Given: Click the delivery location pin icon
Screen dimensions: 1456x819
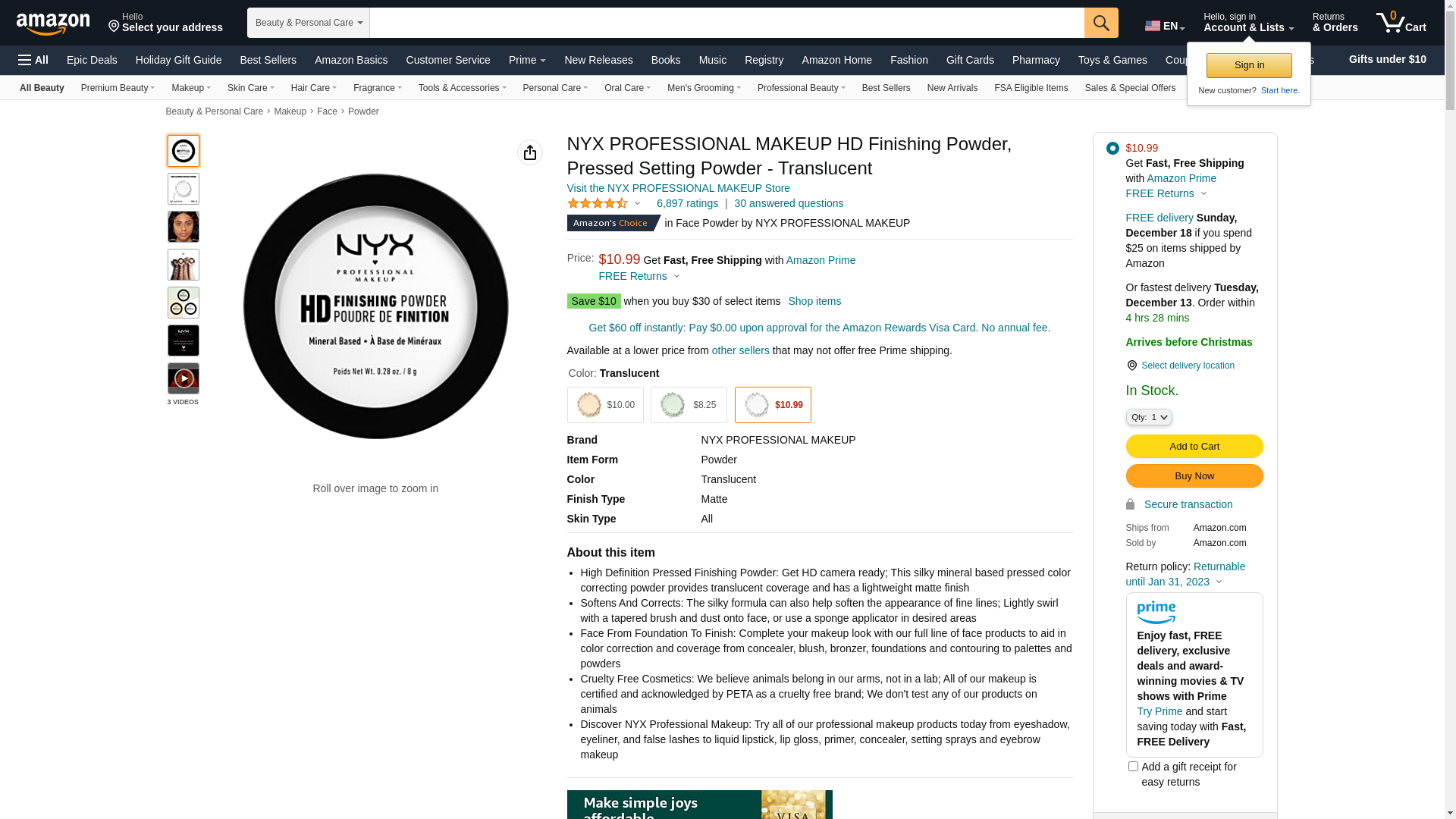Looking at the screenshot, I should [1131, 366].
